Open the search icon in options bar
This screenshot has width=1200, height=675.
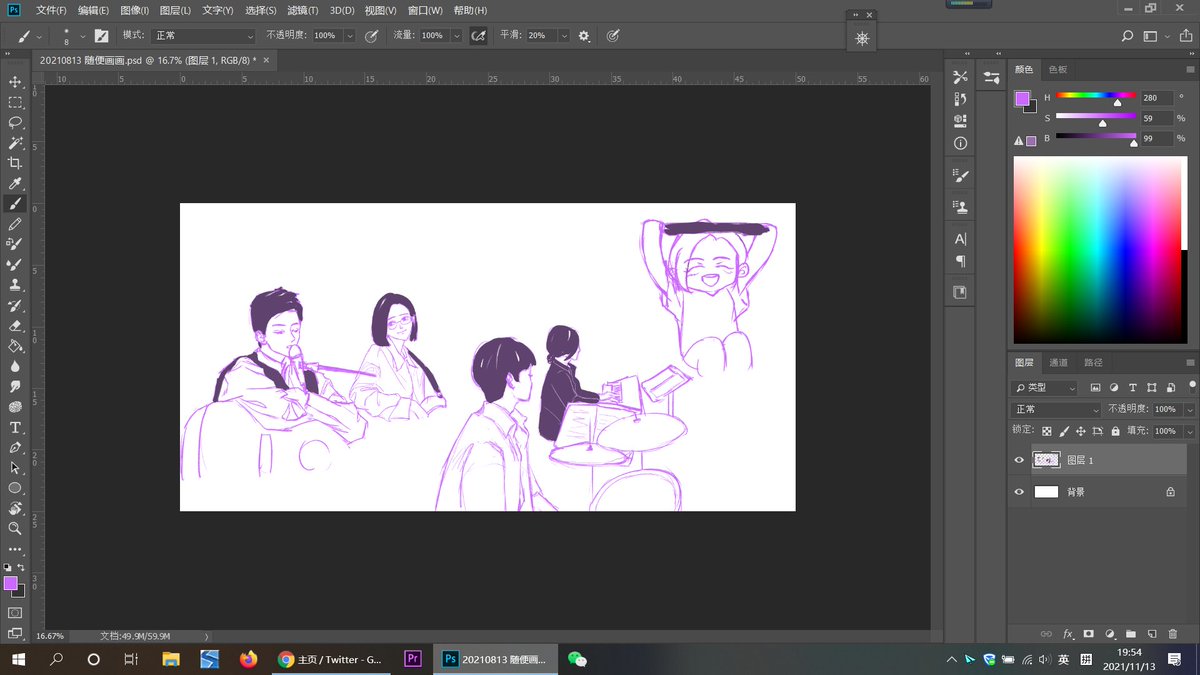tap(1128, 36)
